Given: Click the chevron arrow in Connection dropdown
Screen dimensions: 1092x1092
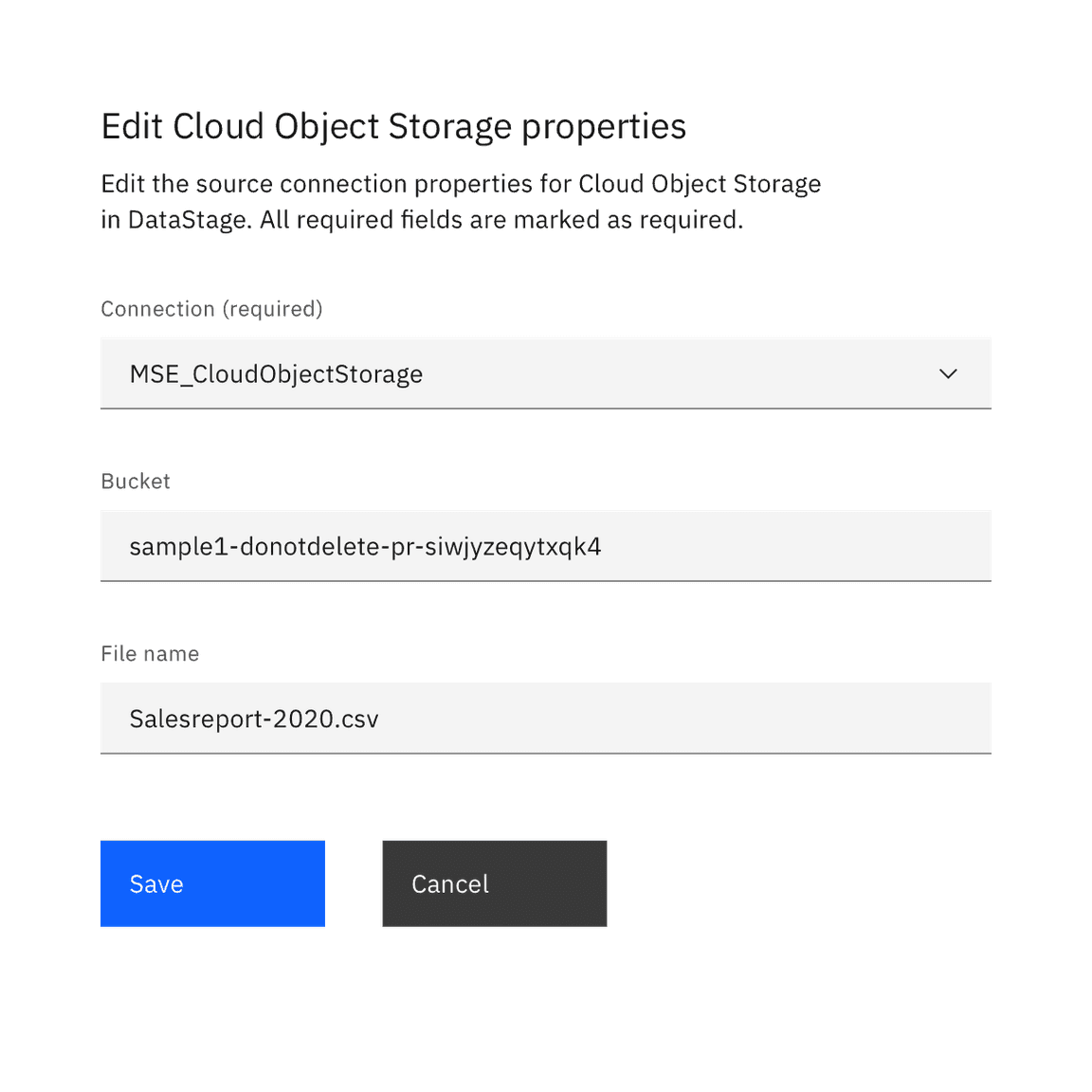Looking at the screenshot, I should click(x=948, y=373).
